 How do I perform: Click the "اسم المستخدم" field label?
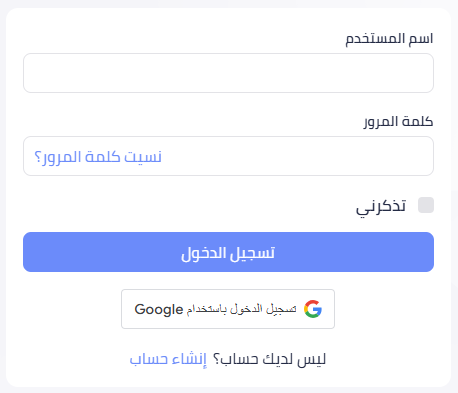389,39
